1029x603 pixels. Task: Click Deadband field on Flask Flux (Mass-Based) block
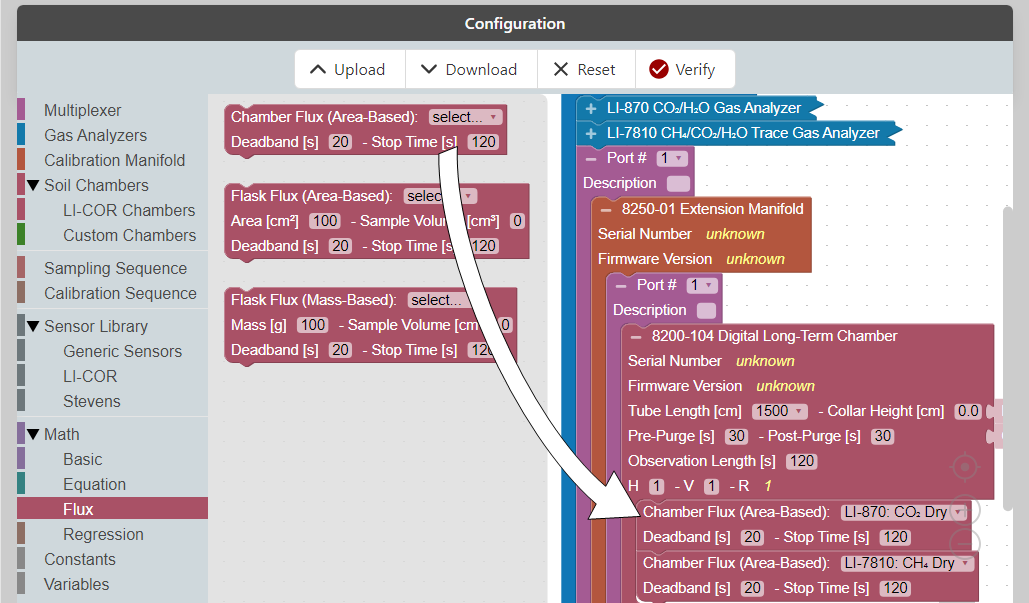340,350
